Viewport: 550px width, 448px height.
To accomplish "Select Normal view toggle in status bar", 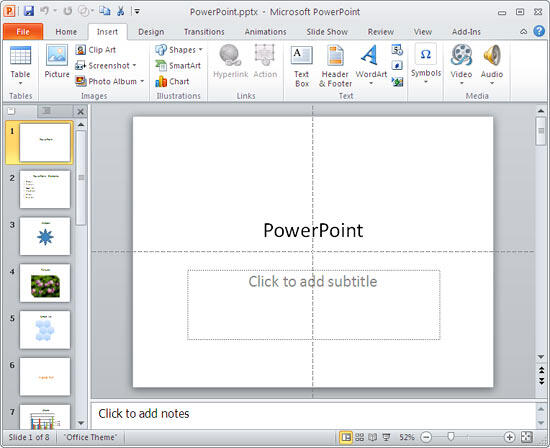I will [346, 437].
